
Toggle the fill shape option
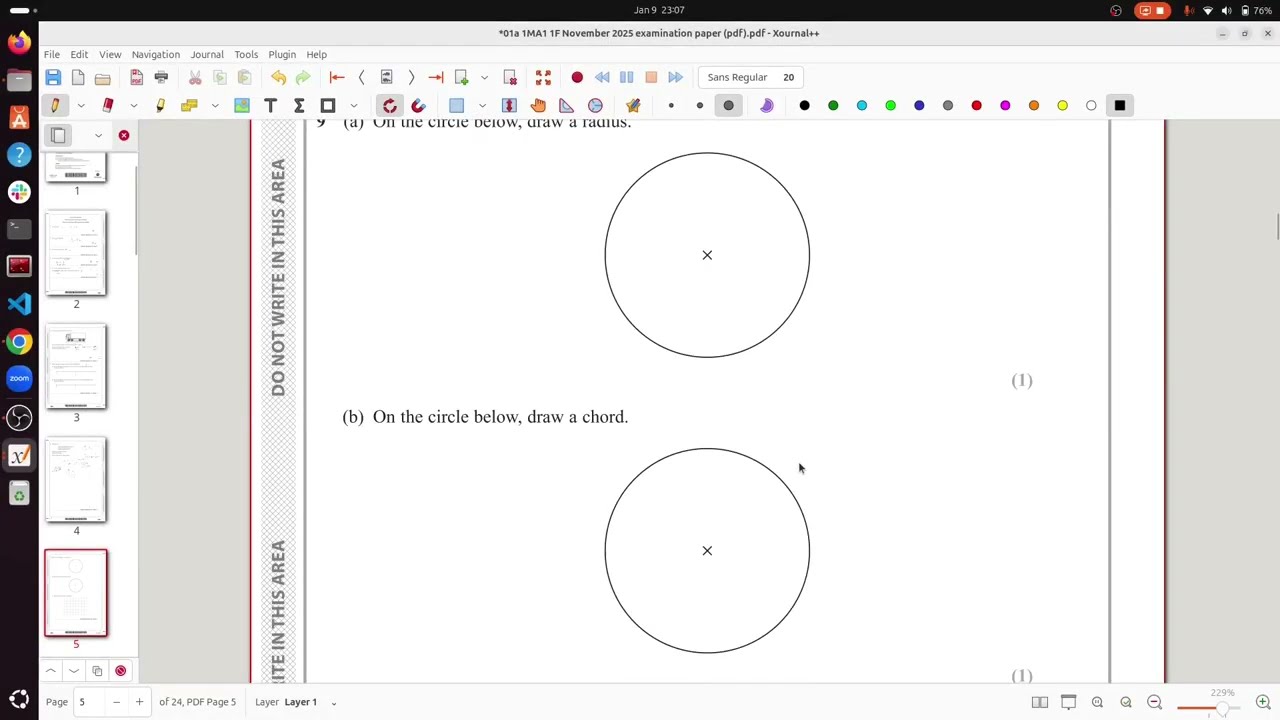pos(767,105)
